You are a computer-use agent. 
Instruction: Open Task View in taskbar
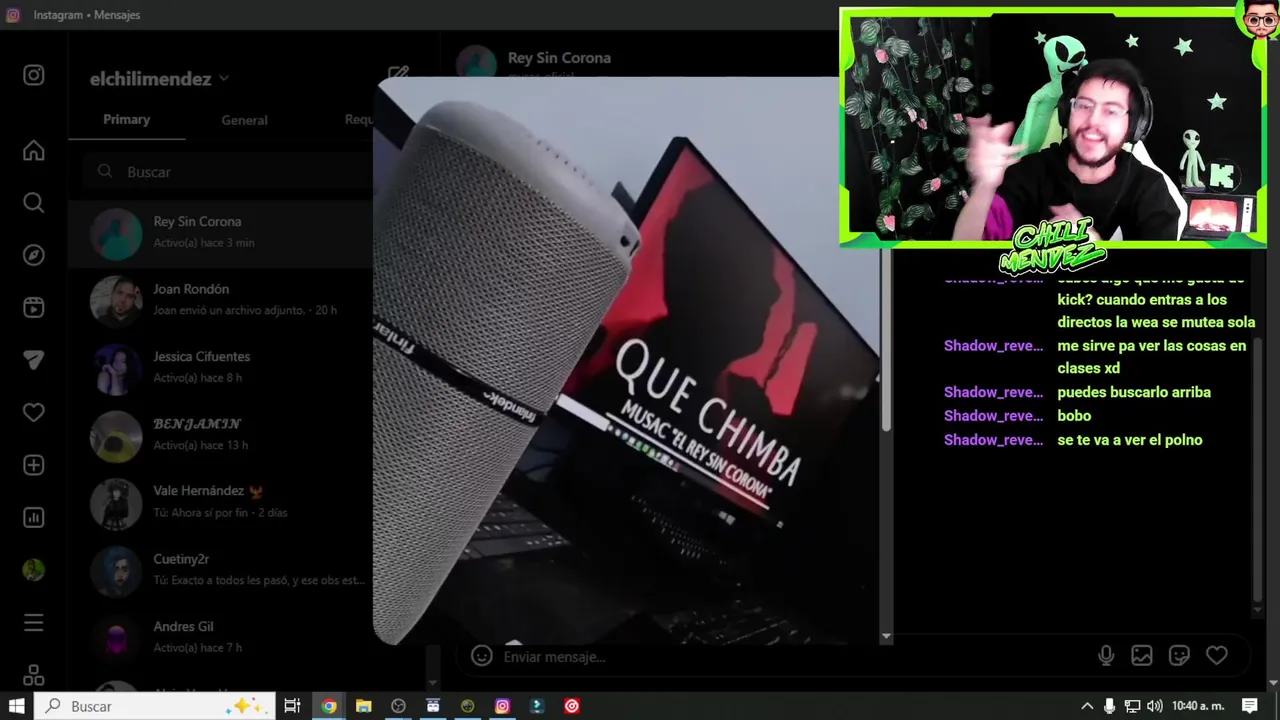tap(292, 706)
